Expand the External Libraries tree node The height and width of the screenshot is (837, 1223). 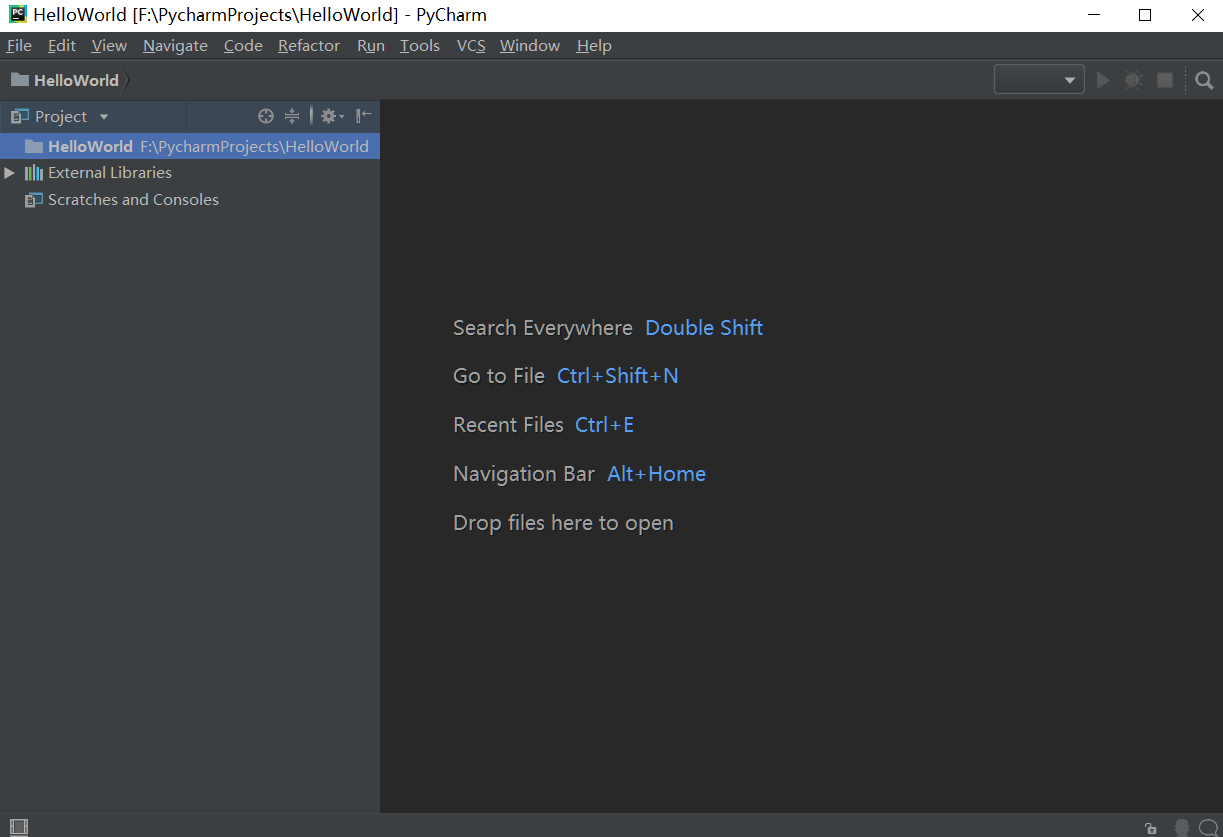click(x=10, y=173)
